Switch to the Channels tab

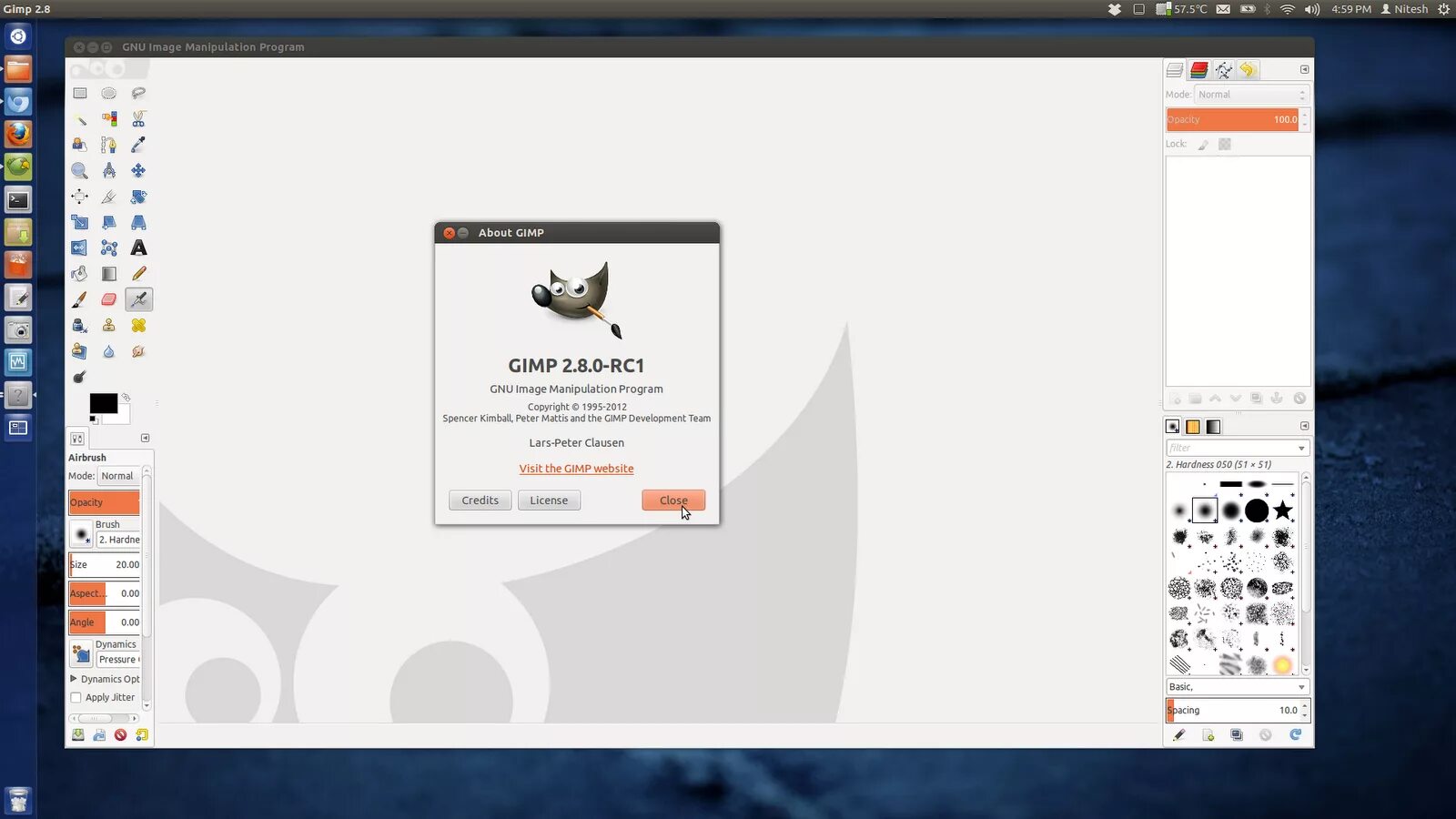click(x=1199, y=70)
